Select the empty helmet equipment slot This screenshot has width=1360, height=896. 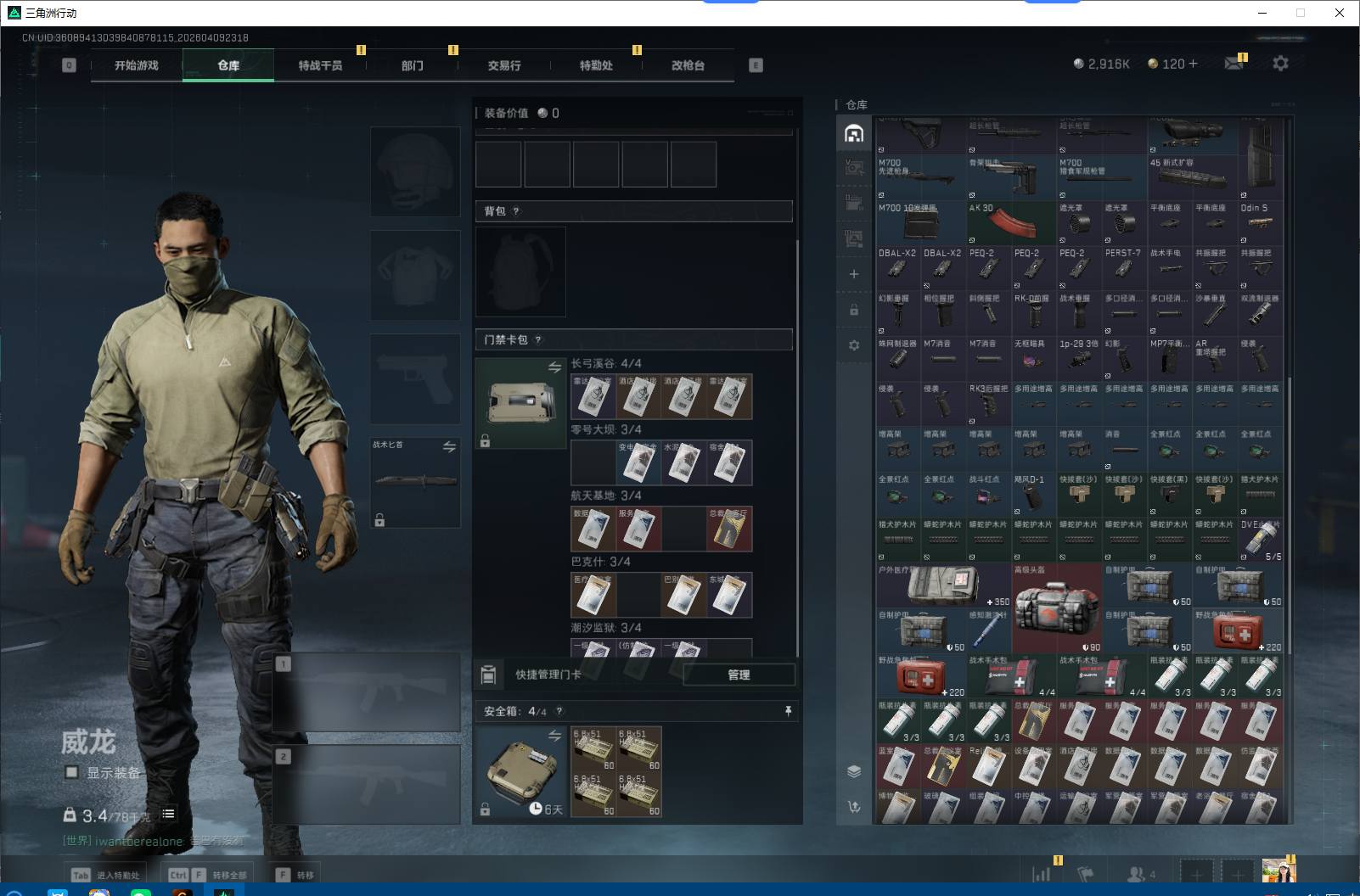pos(415,171)
